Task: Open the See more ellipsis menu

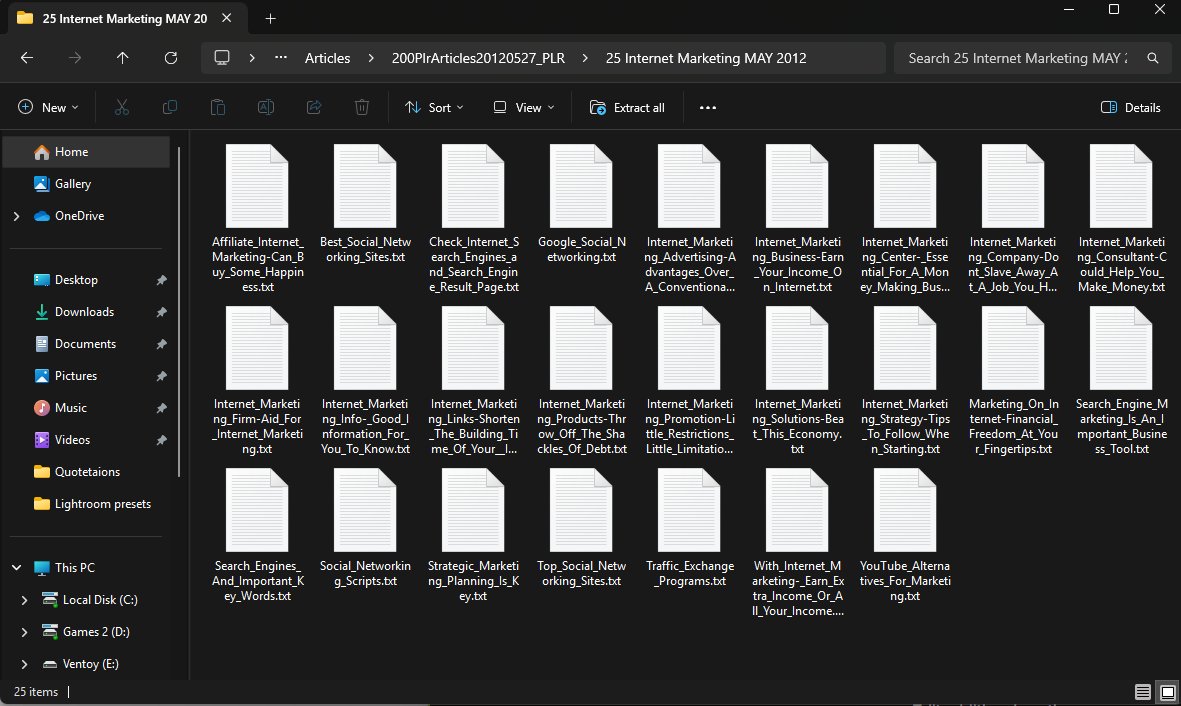Action: pos(707,108)
